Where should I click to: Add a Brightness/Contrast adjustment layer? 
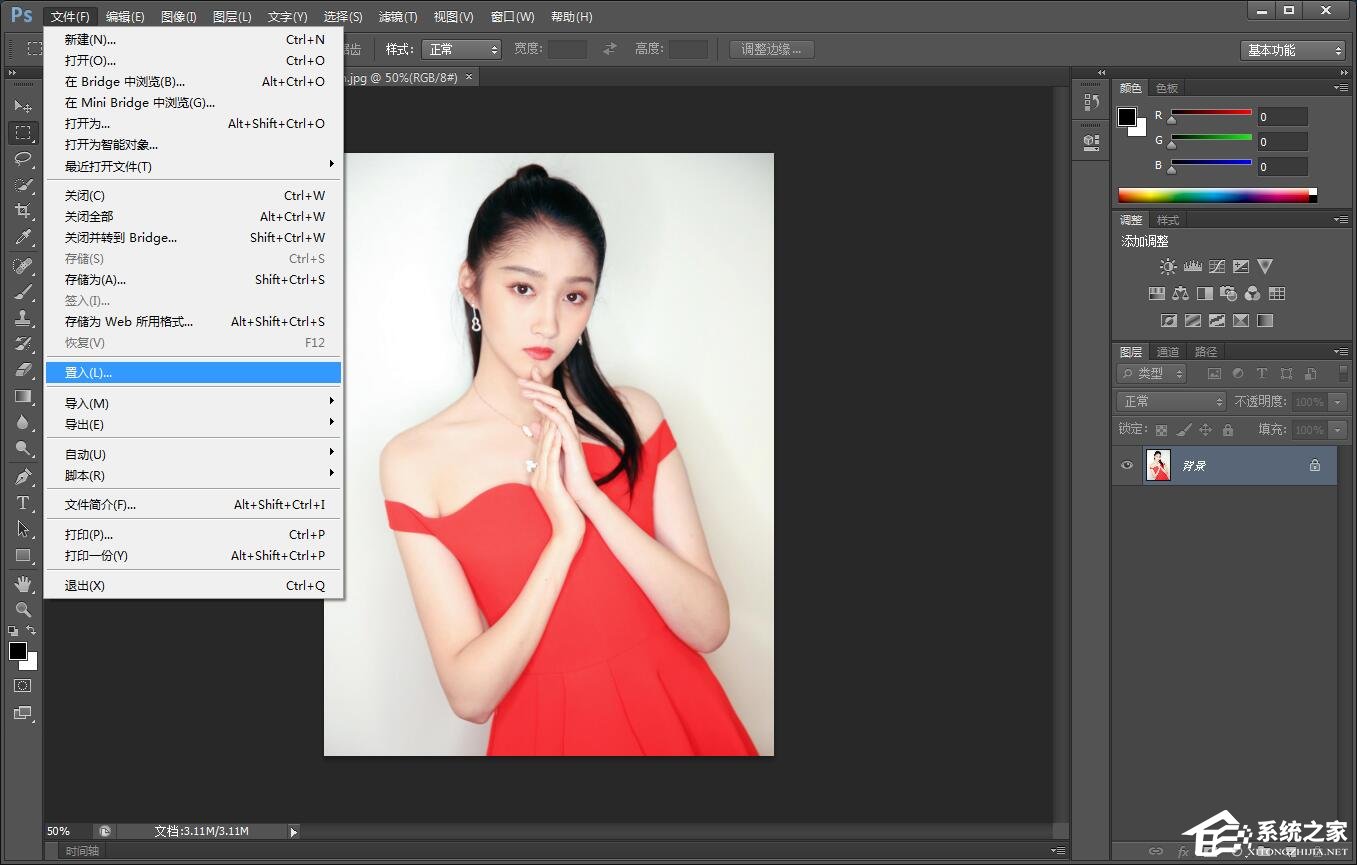[1167, 266]
